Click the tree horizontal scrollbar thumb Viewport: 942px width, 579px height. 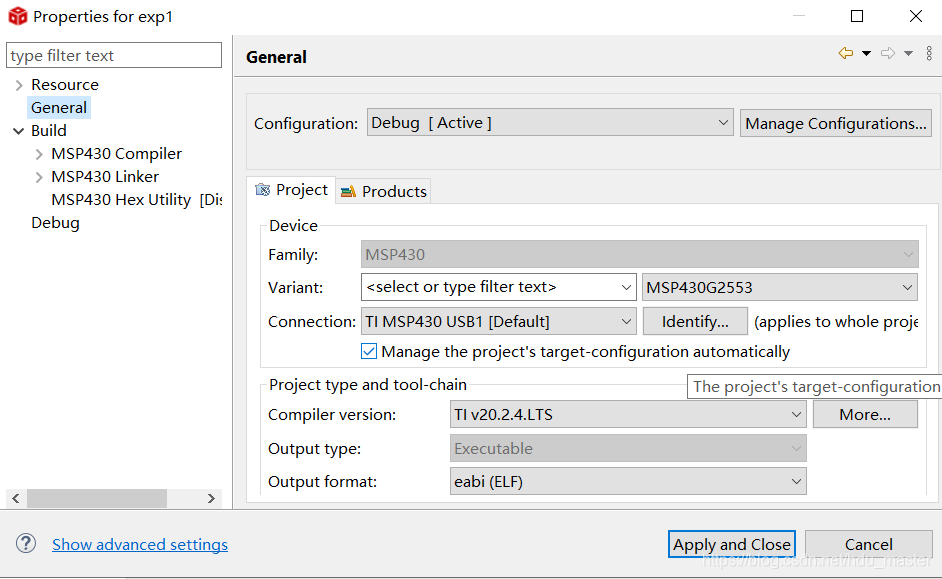[x=97, y=499]
